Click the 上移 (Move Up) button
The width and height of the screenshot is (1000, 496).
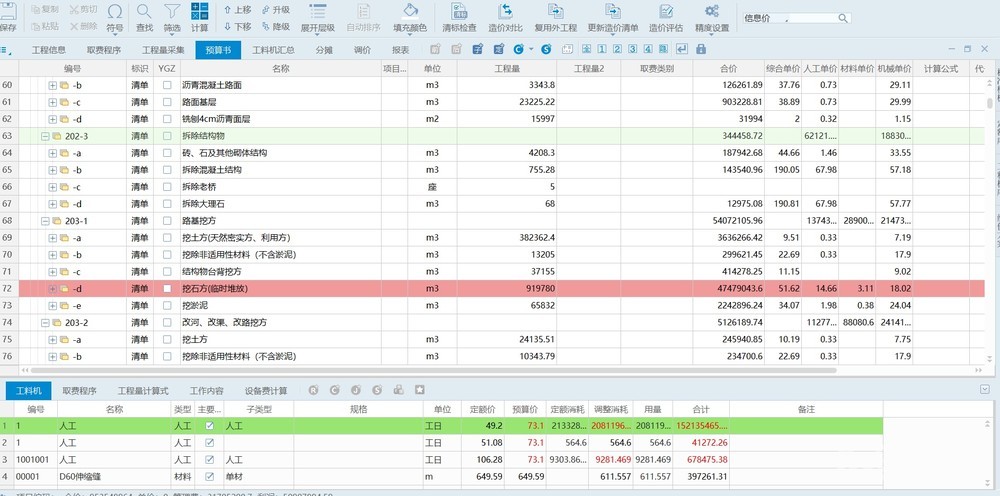[x=236, y=10]
